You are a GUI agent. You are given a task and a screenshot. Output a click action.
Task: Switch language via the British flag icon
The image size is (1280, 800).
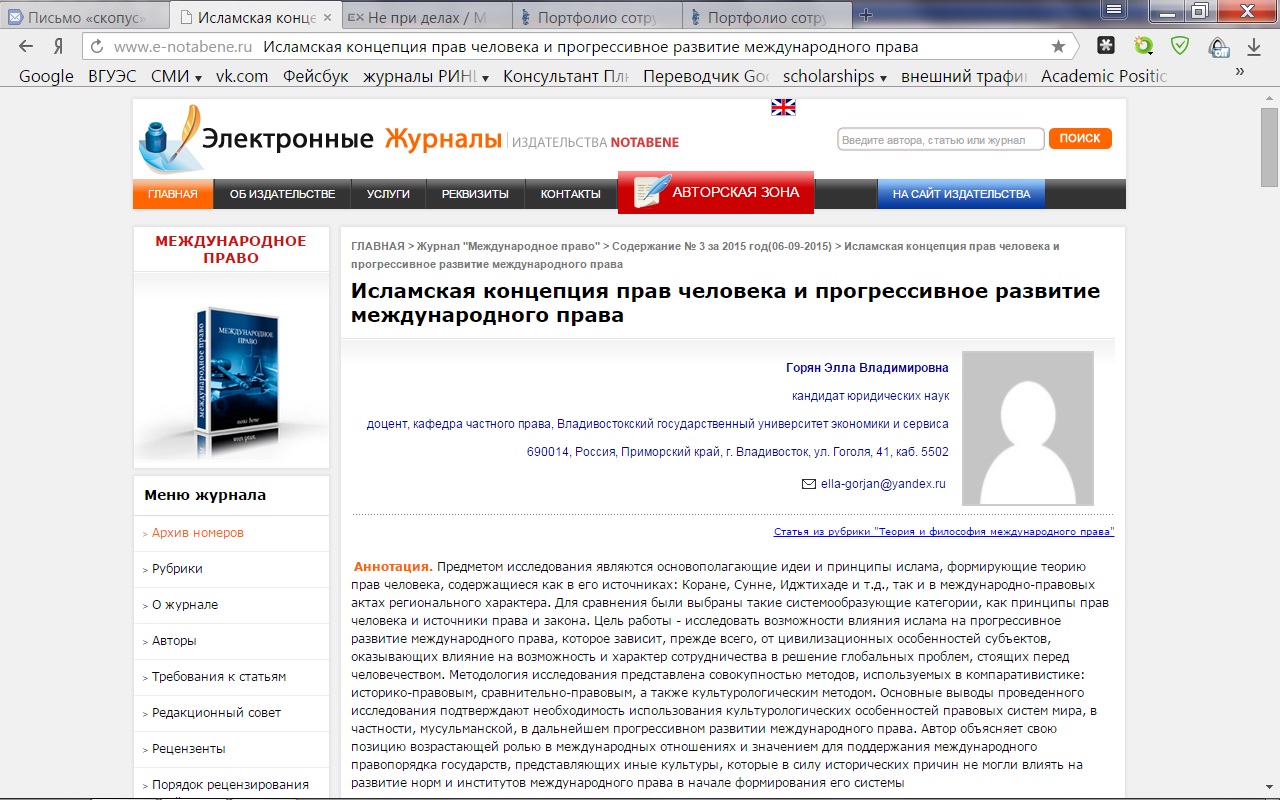(x=783, y=107)
